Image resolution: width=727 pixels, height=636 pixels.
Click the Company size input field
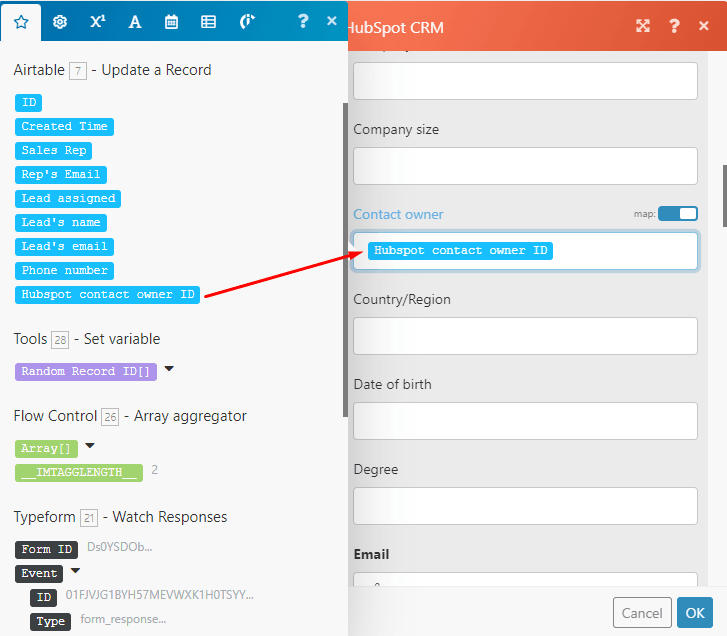click(x=525, y=166)
